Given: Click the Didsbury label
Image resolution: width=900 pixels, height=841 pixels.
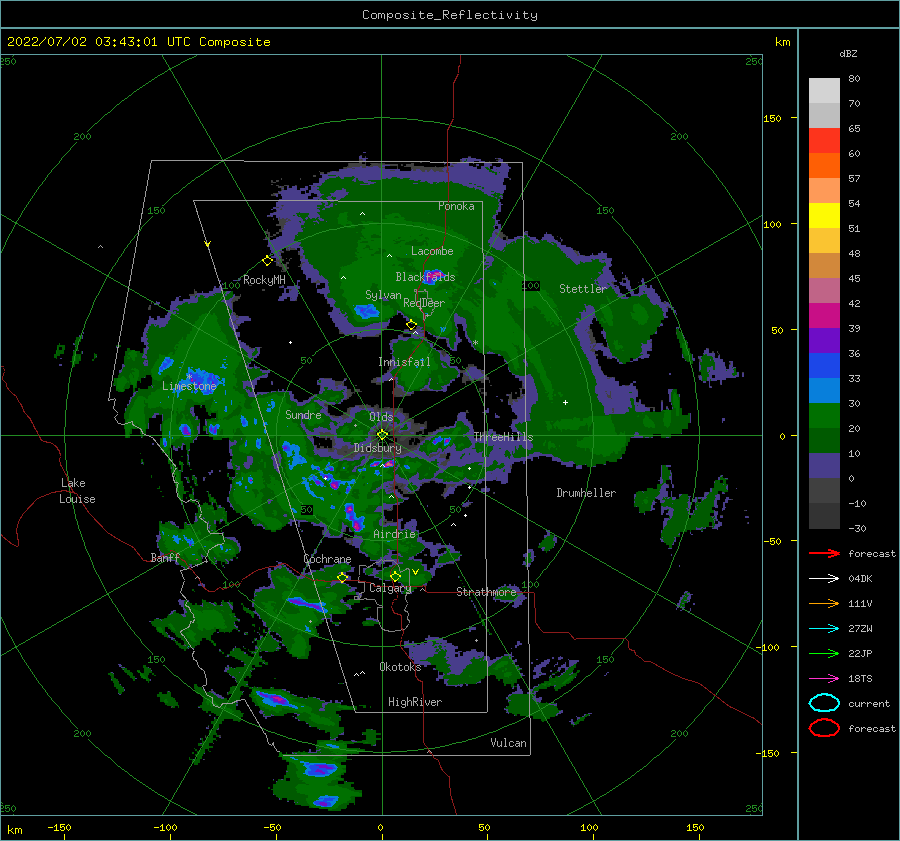Looking at the screenshot, I should tap(377, 448).
